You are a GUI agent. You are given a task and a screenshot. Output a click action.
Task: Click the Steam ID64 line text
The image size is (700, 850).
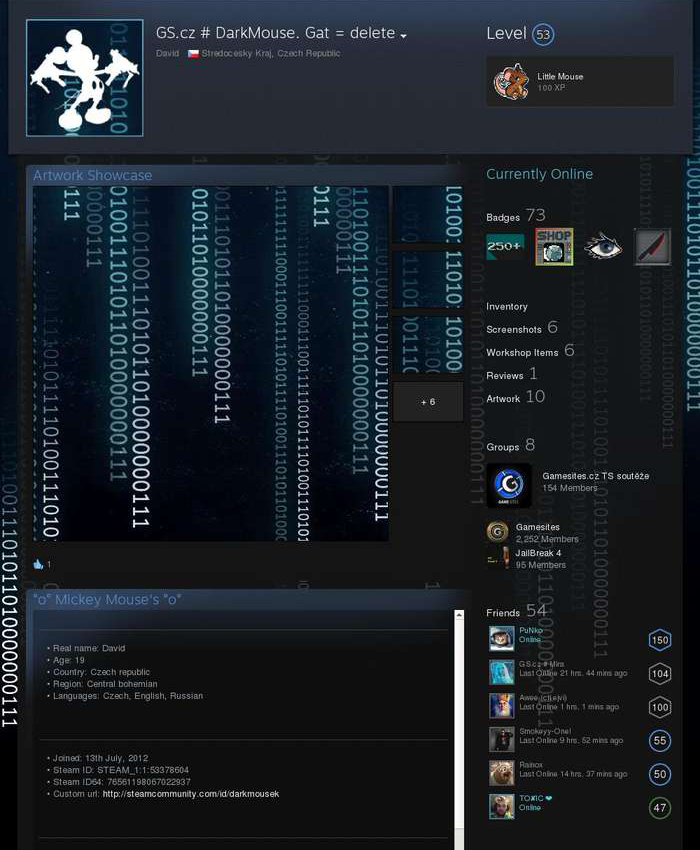click(x=121, y=782)
